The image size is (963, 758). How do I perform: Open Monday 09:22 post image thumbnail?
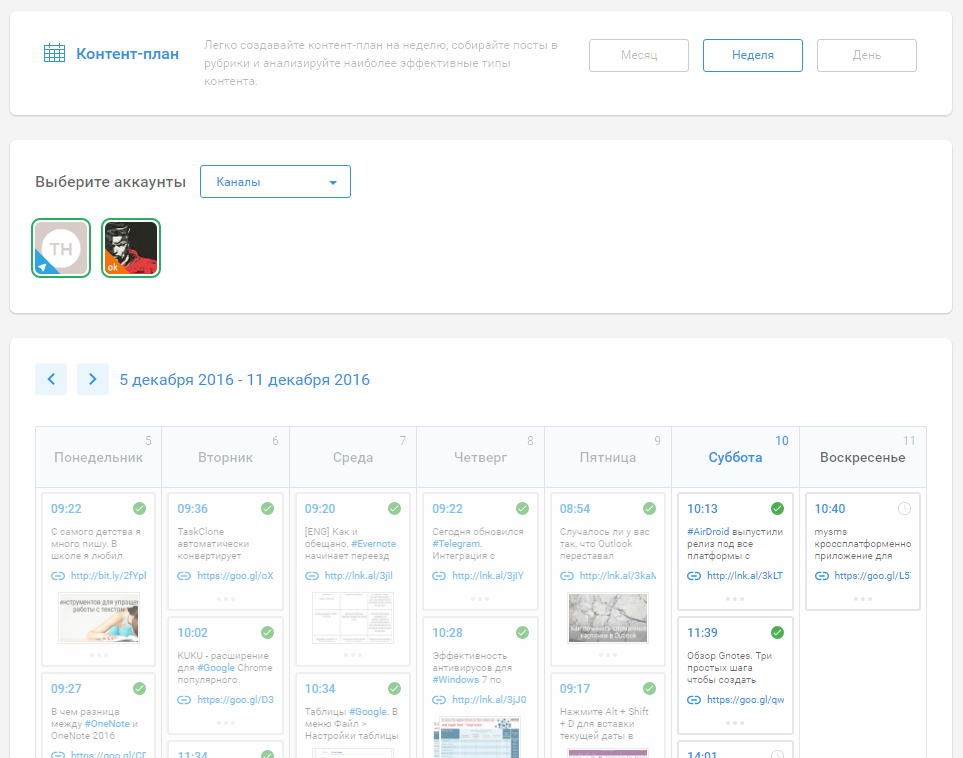[98, 617]
